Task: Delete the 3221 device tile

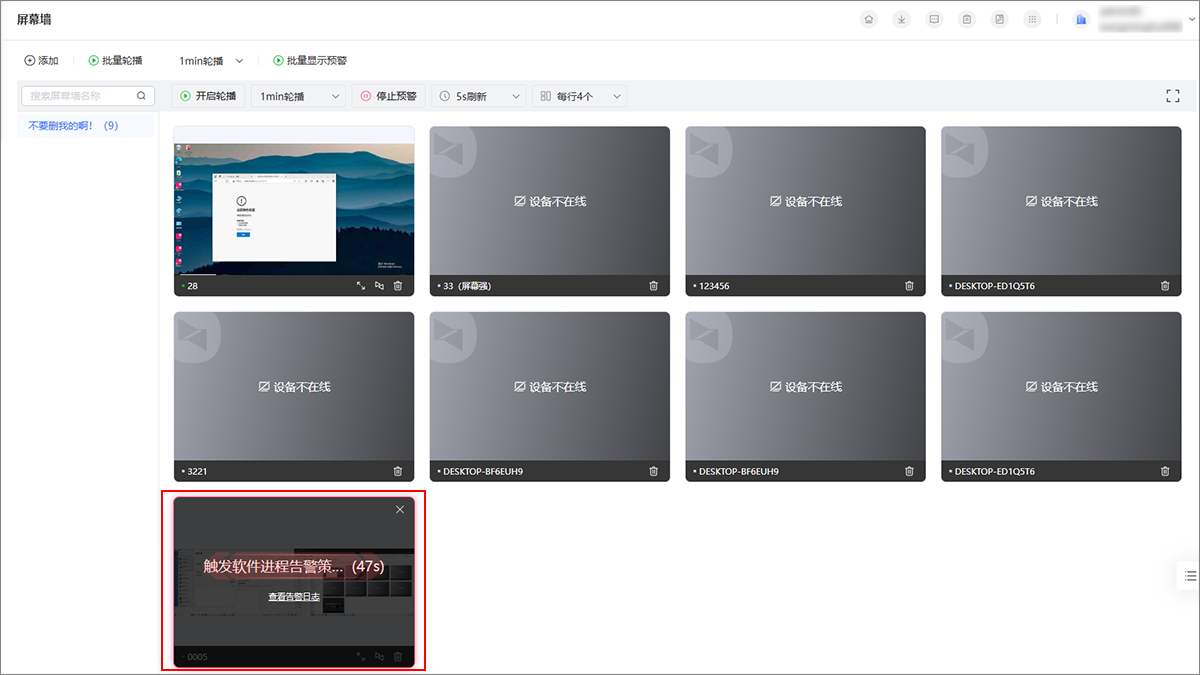Action: (397, 471)
